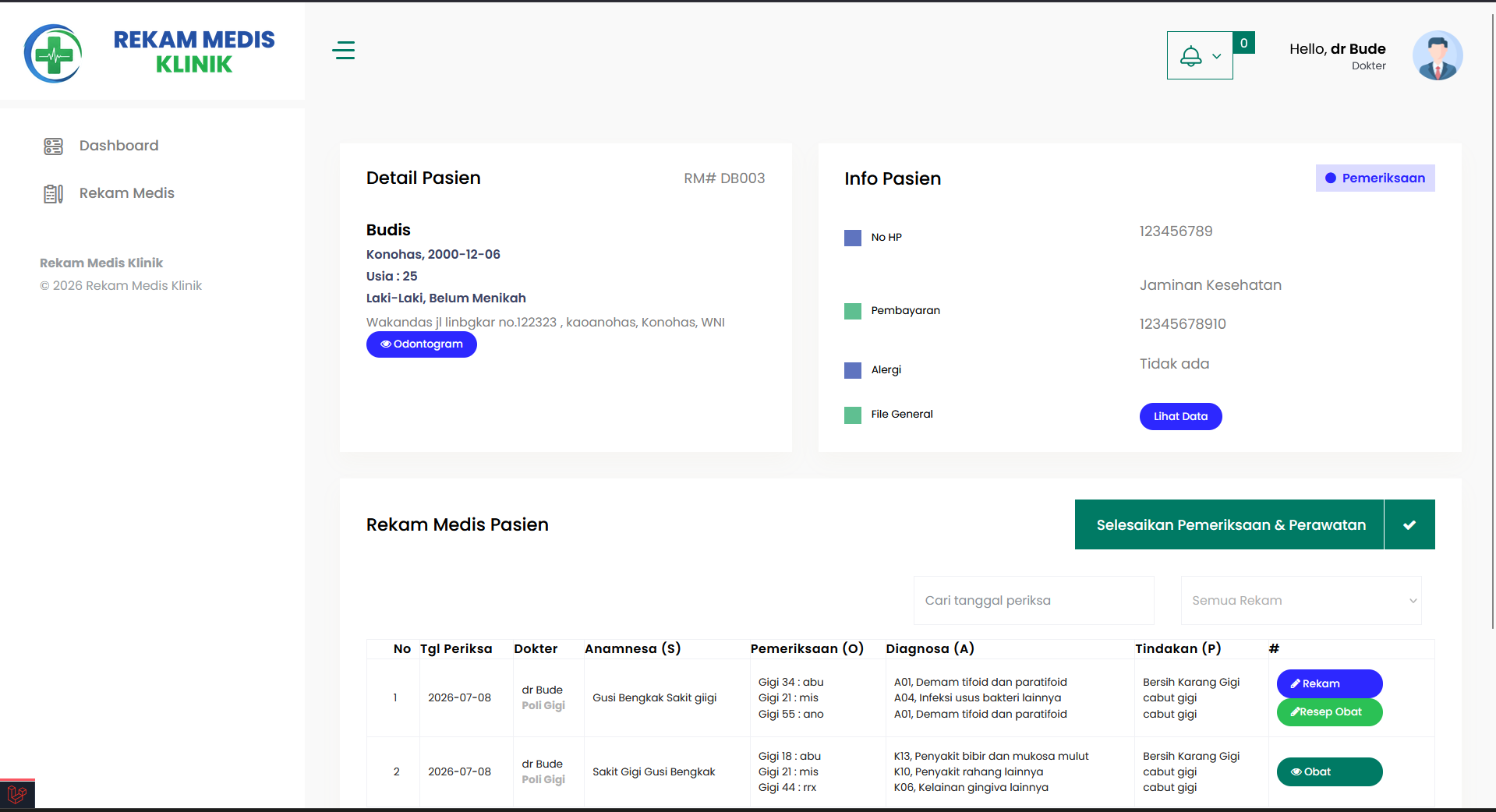Click the Tgl Periksa column header
This screenshot has width=1496, height=812.
pyautogui.click(x=456, y=648)
